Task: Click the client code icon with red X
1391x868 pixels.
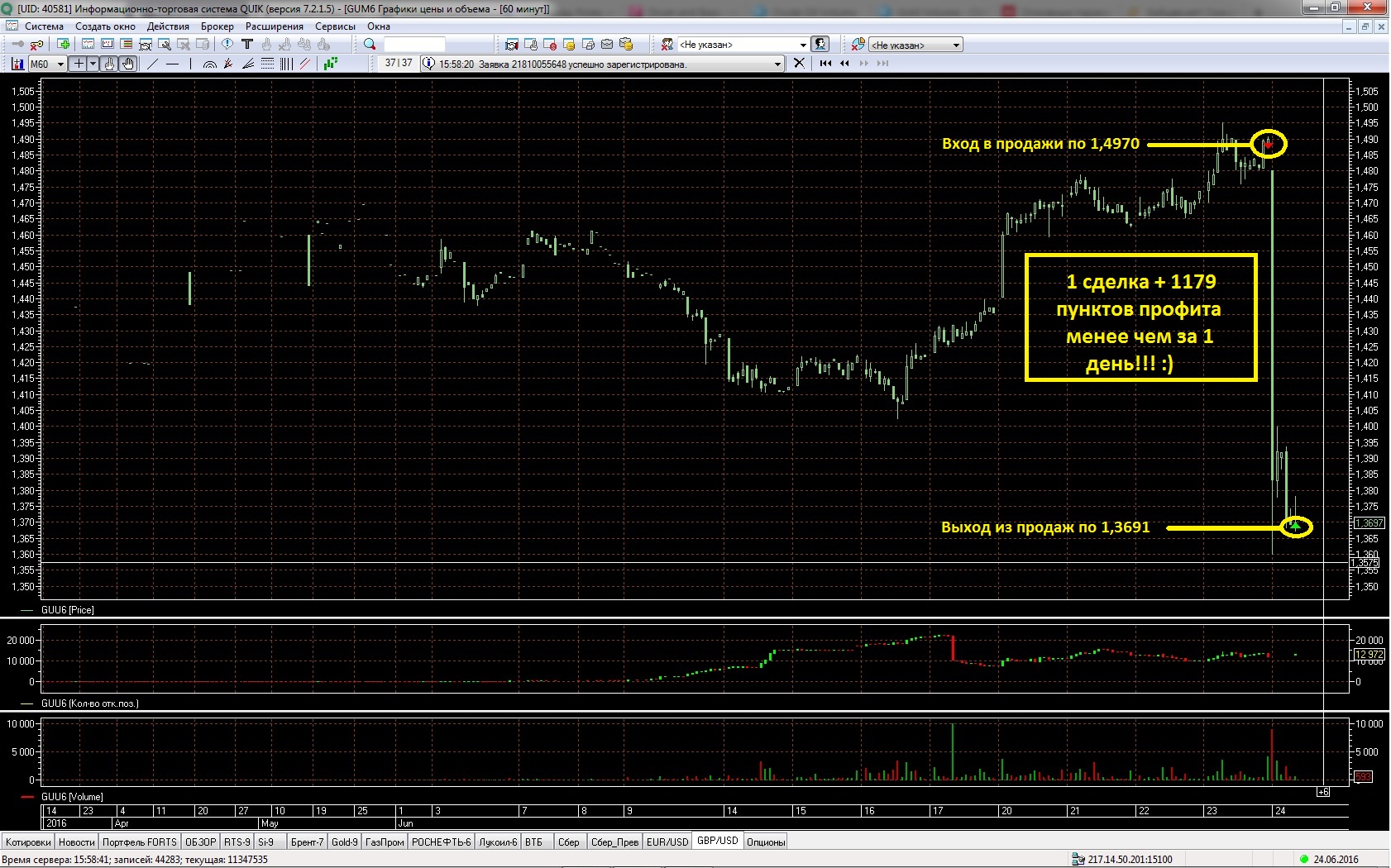Action: [x=667, y=45]
